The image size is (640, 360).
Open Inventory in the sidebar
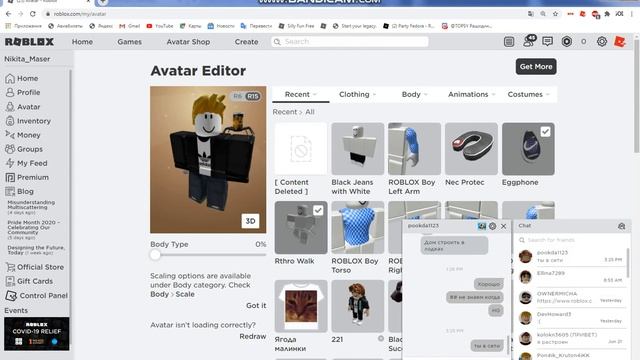pos(28,121)
